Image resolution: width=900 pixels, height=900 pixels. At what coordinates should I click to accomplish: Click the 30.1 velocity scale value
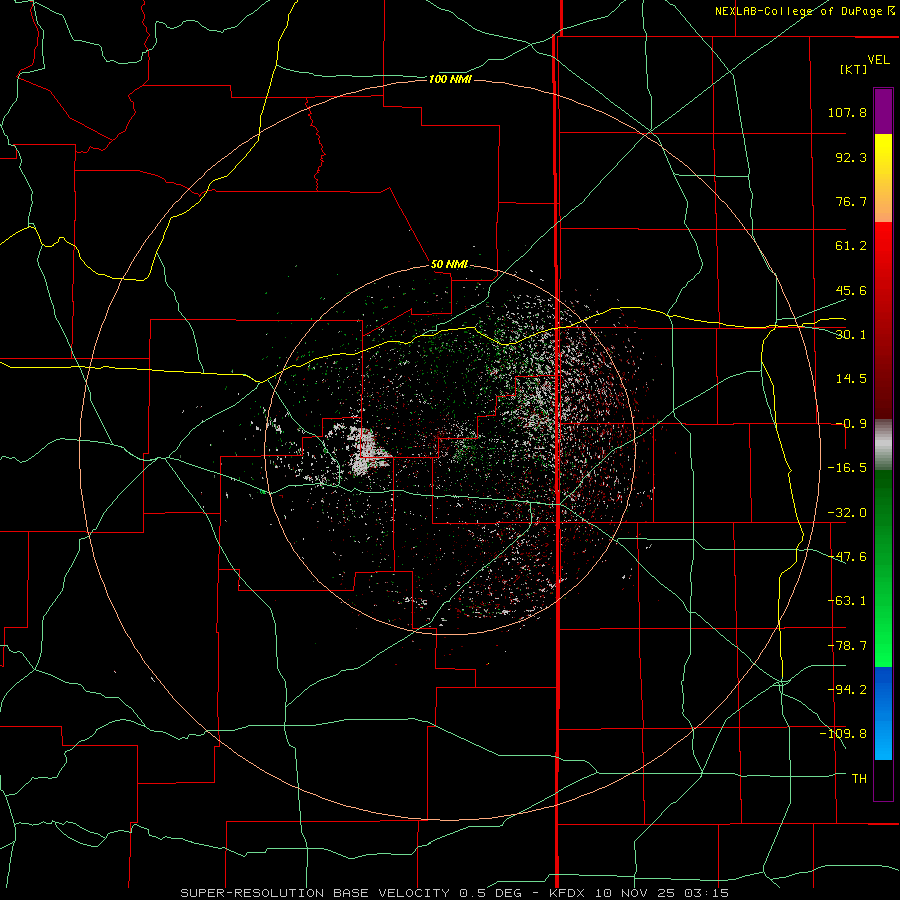[851, 335]
